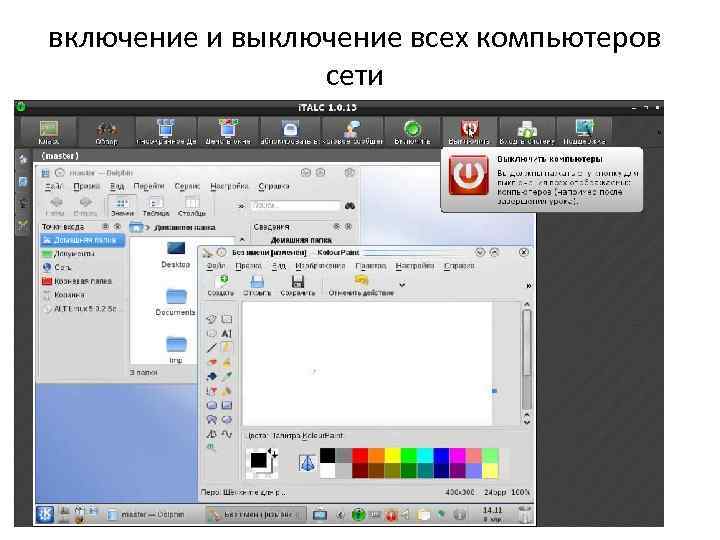Select the Line tool in KolourPaint
This screenshot has height=540, width=720.
[212, 348]
